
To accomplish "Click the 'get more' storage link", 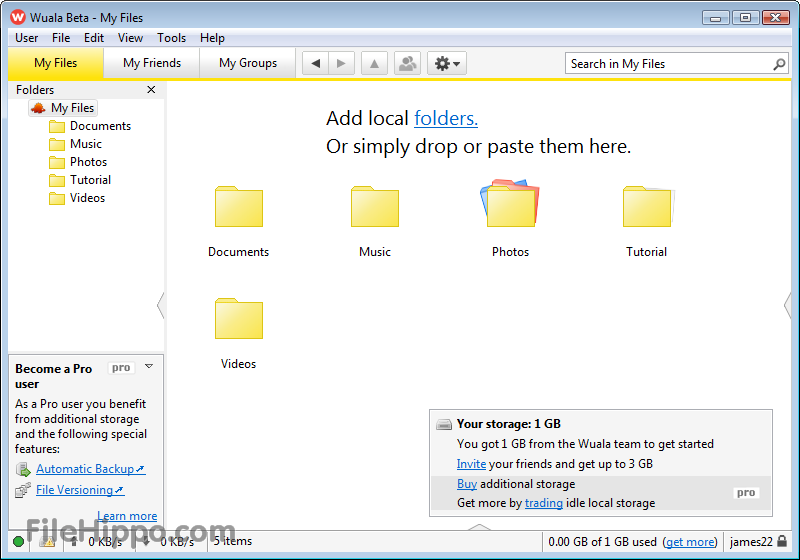I will click(x=690, y=542).
